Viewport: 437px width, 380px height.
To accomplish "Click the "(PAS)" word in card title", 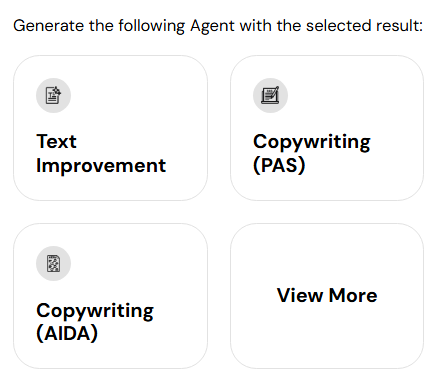I will 279,165.
